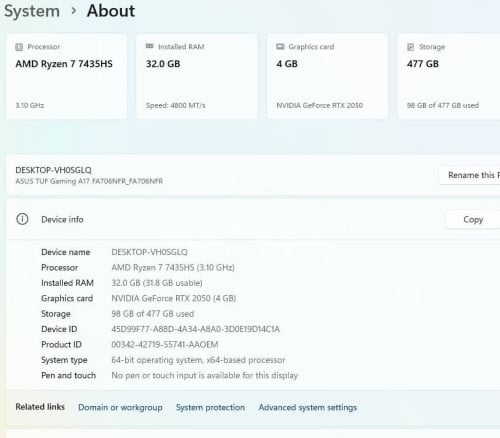Select No pen or touch input text
The height and width of the screenshot is (438, 500).
pos(205,375)
